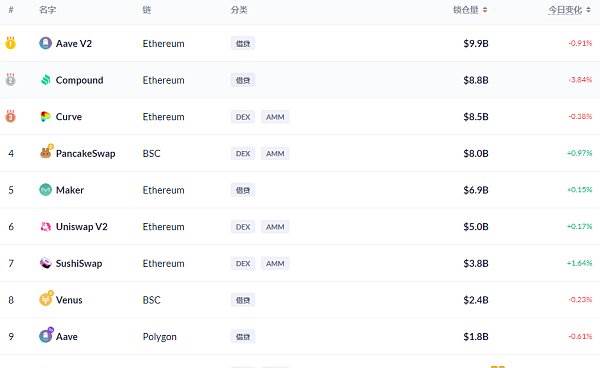600x368 pixels.
Task: Click the lending tag in Aave V2 row
Action: (243, 44)
